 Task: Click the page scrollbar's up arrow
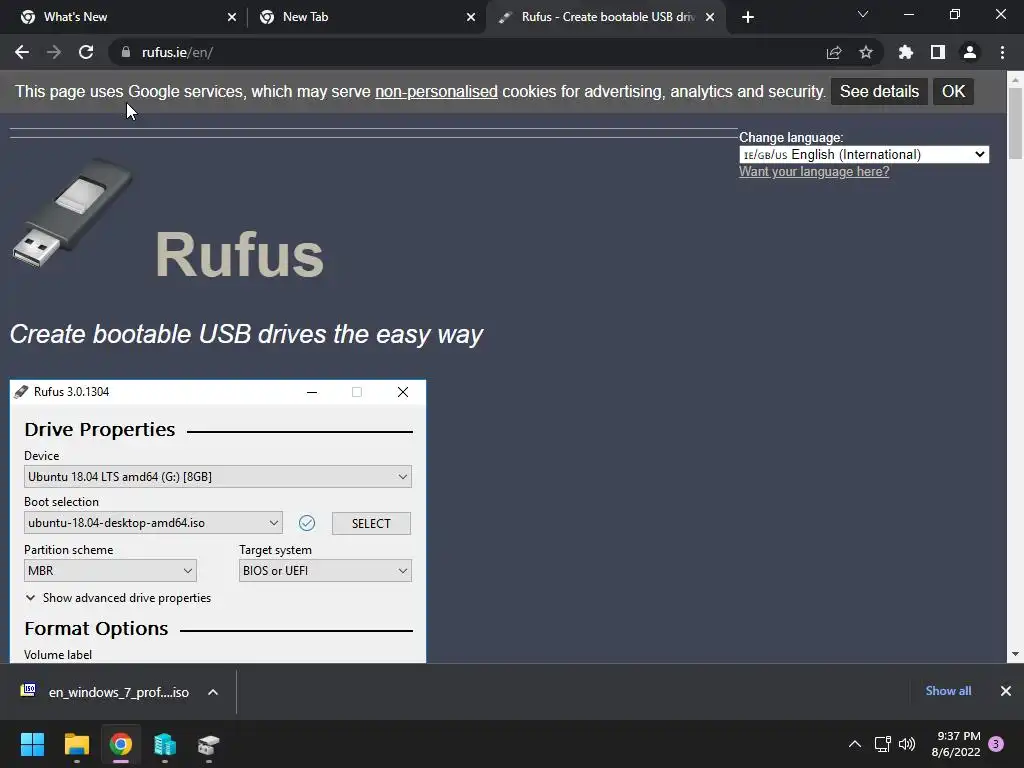[x=1015, y=80]
